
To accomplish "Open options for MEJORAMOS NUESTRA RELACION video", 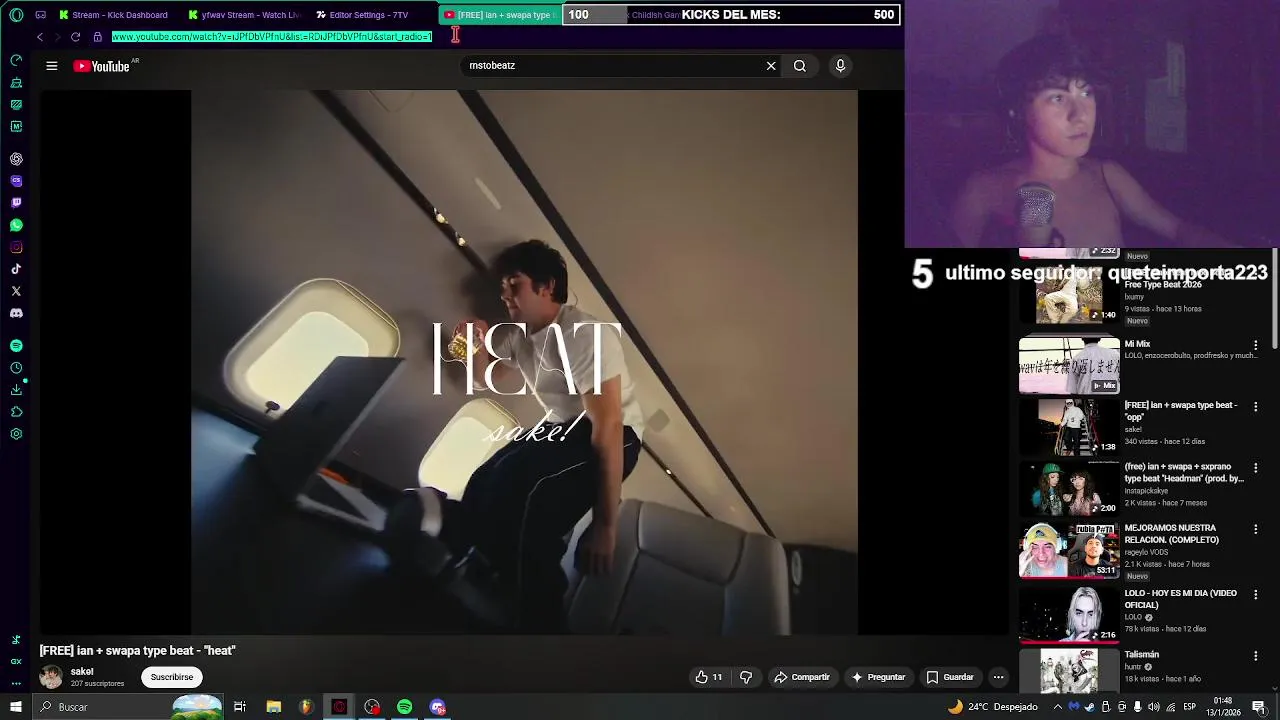I will click(x=1256, y=530).
